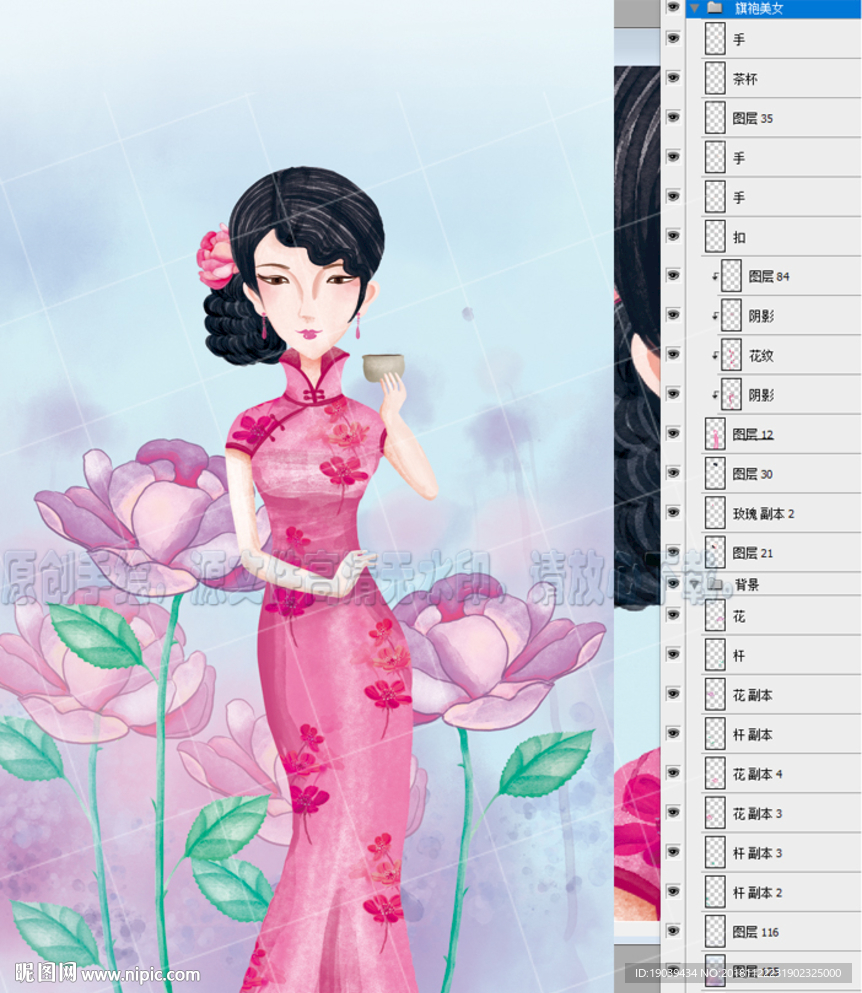Select the layer named 图层 12
The image size is (862, 993).
point(753,434)
